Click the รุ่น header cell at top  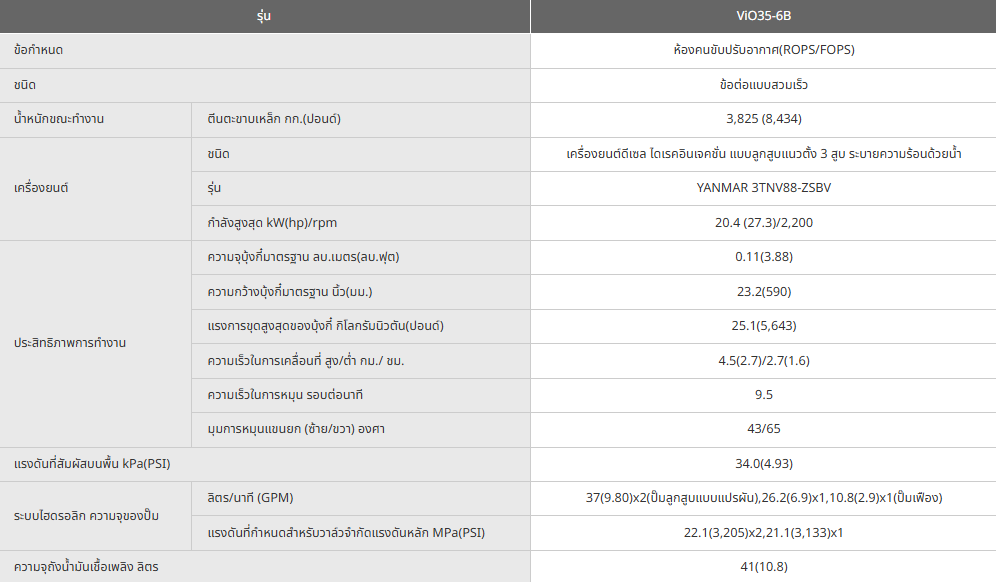tap(264, 17)
